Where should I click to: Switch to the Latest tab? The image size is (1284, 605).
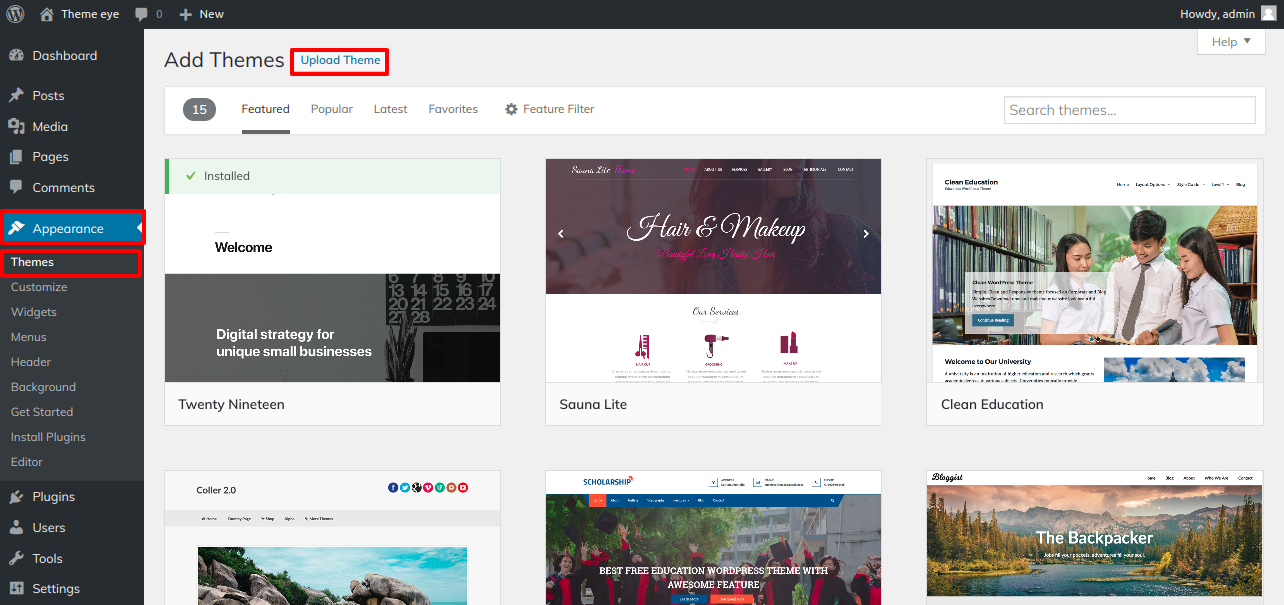(390, 109)
